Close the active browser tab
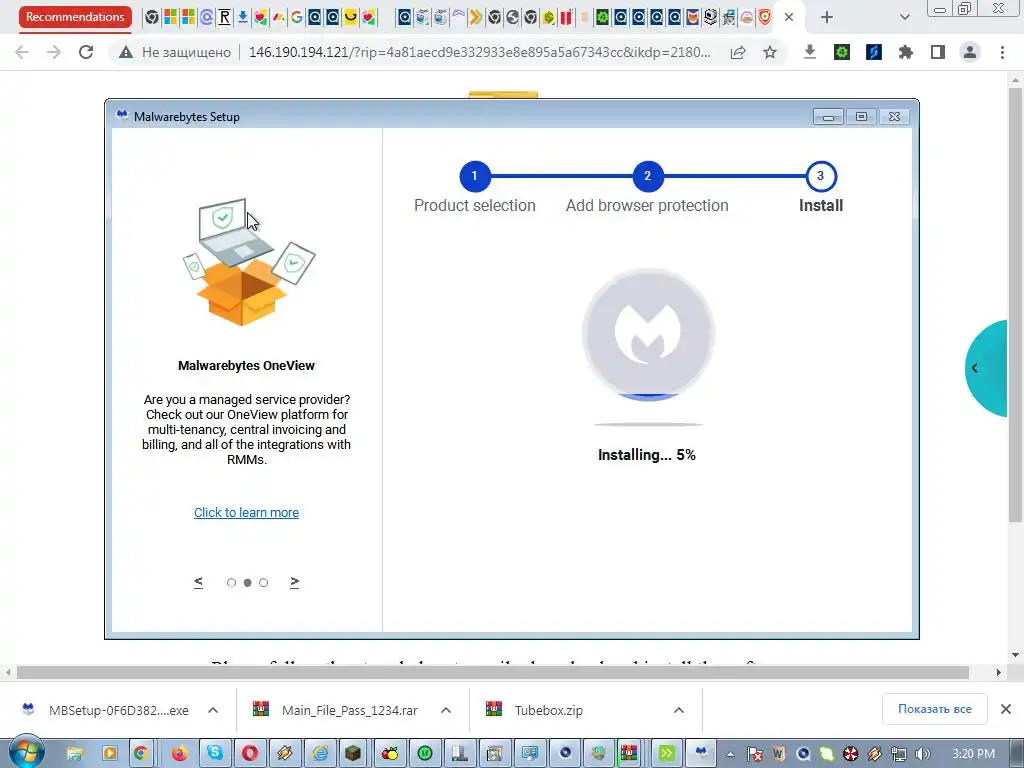Viewport: 1024px width, 768px height. (x=789, y=18)
